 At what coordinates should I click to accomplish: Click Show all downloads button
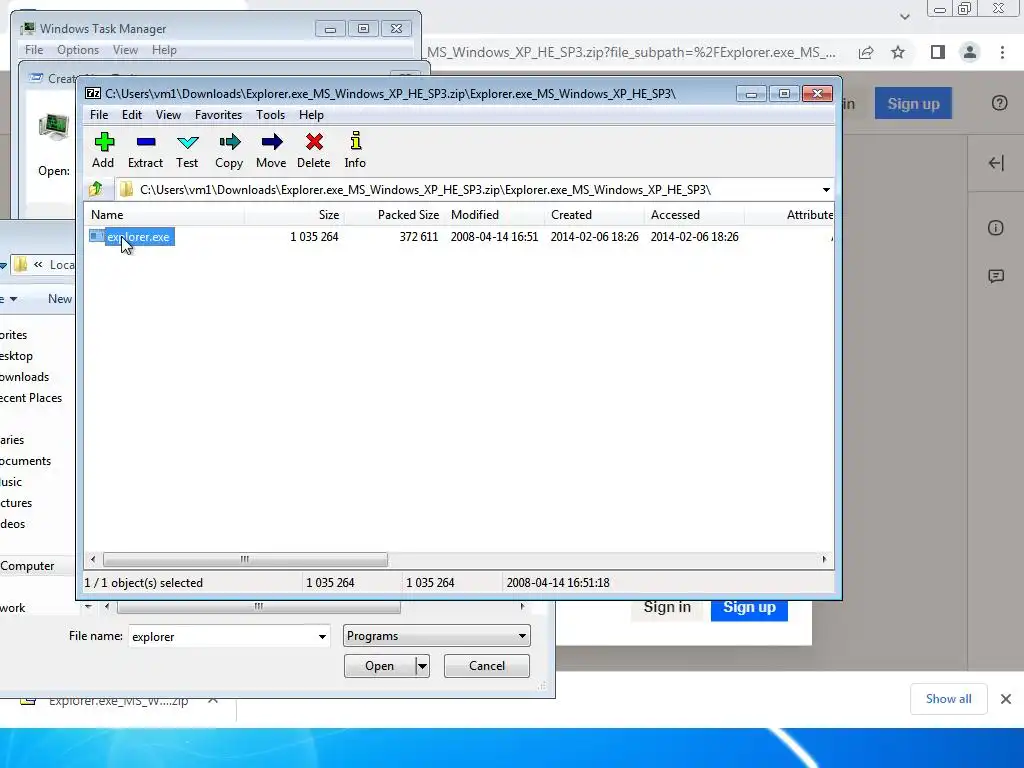(x=948, y=699)
